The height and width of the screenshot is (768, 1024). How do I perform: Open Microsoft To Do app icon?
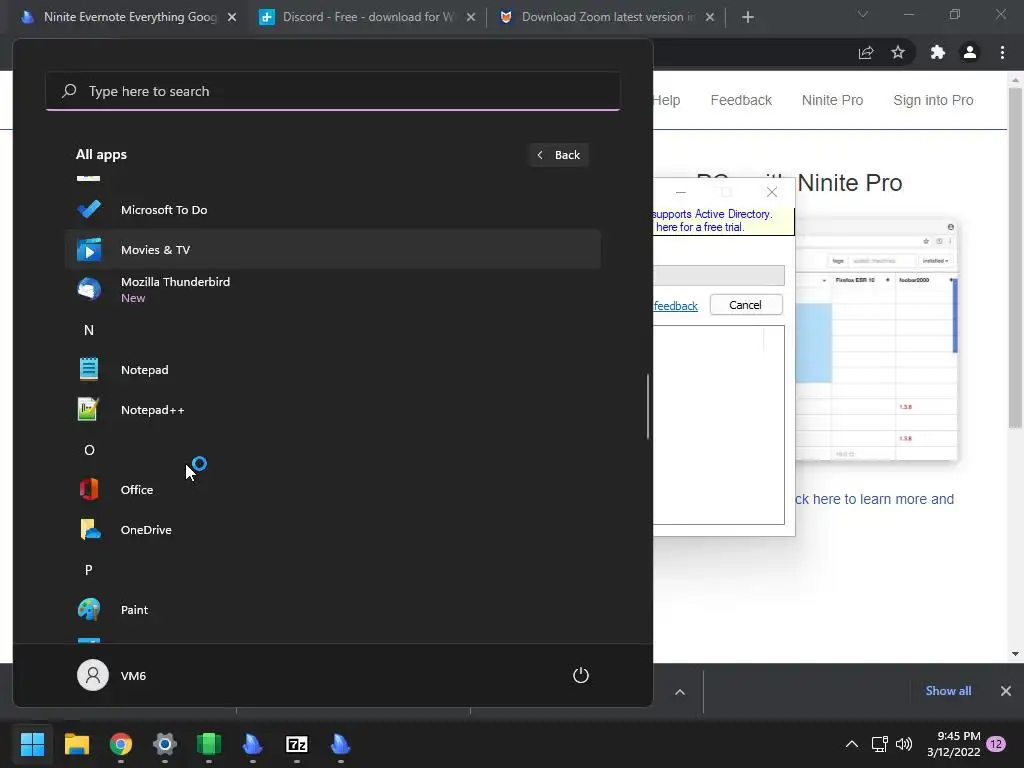pos(89,210)
